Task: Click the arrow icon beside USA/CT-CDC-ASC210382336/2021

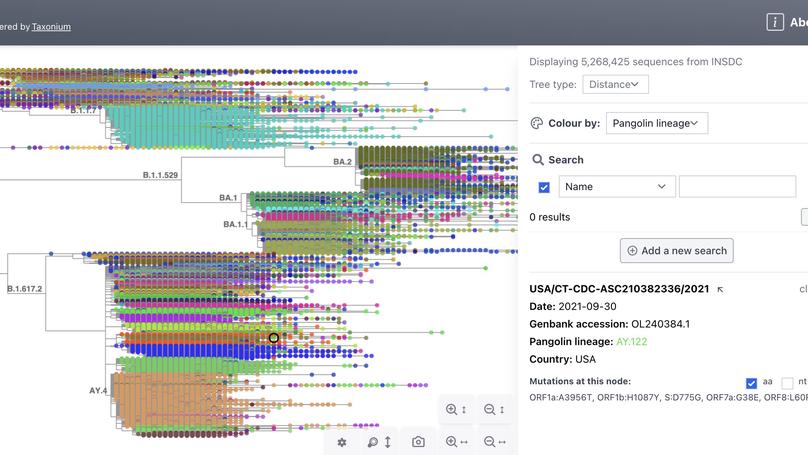Action: pyautogui.click(x=720, y=290)
